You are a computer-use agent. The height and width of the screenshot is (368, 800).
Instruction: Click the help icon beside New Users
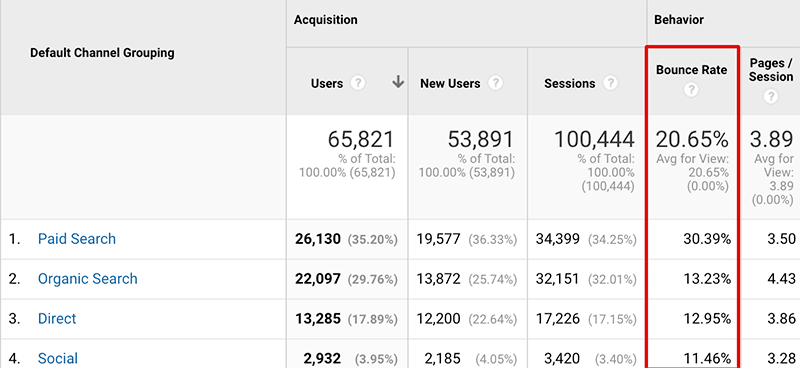coord(495,83)
